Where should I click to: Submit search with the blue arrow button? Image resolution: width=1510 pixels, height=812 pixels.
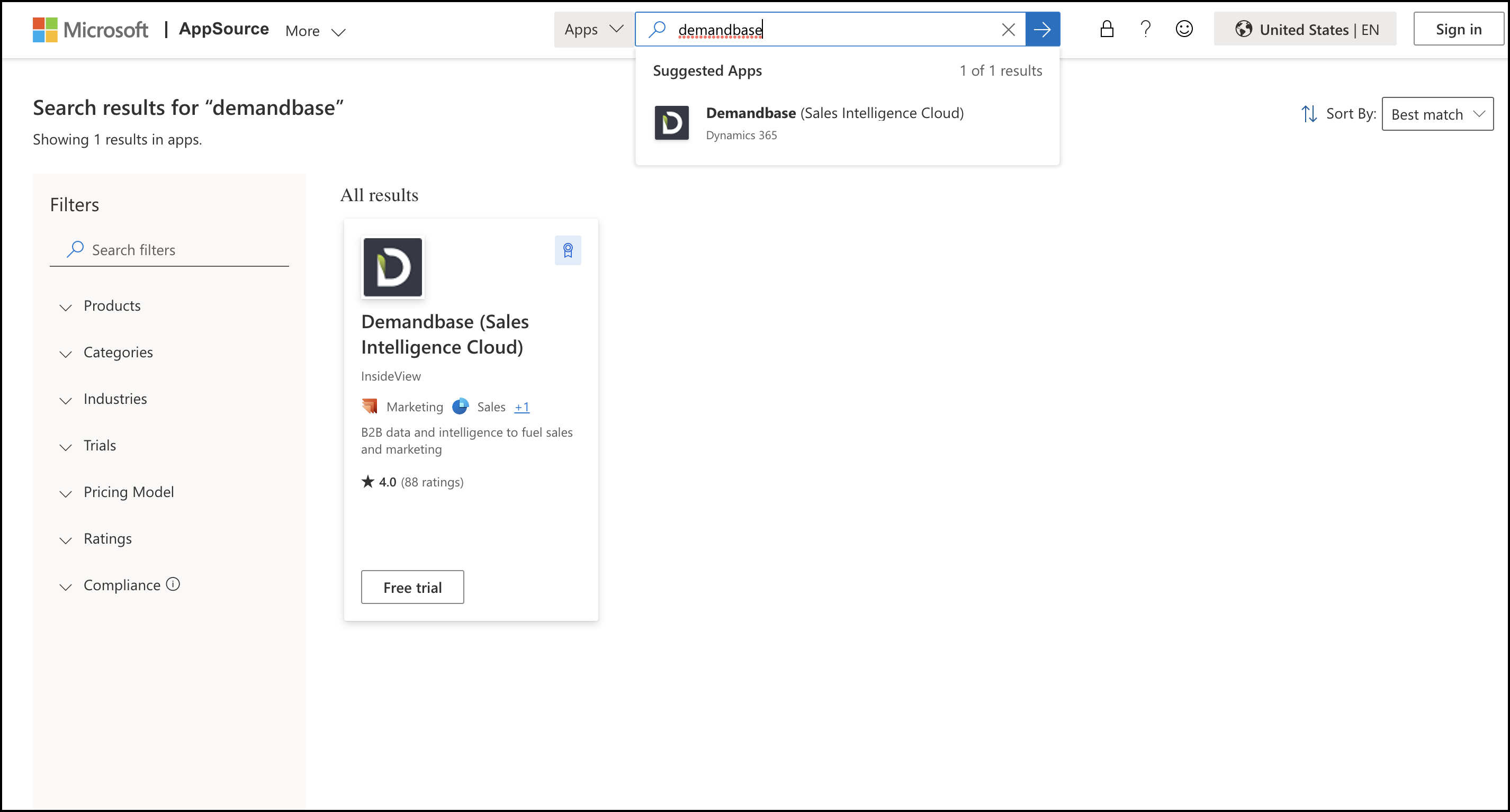[1042, 29]
